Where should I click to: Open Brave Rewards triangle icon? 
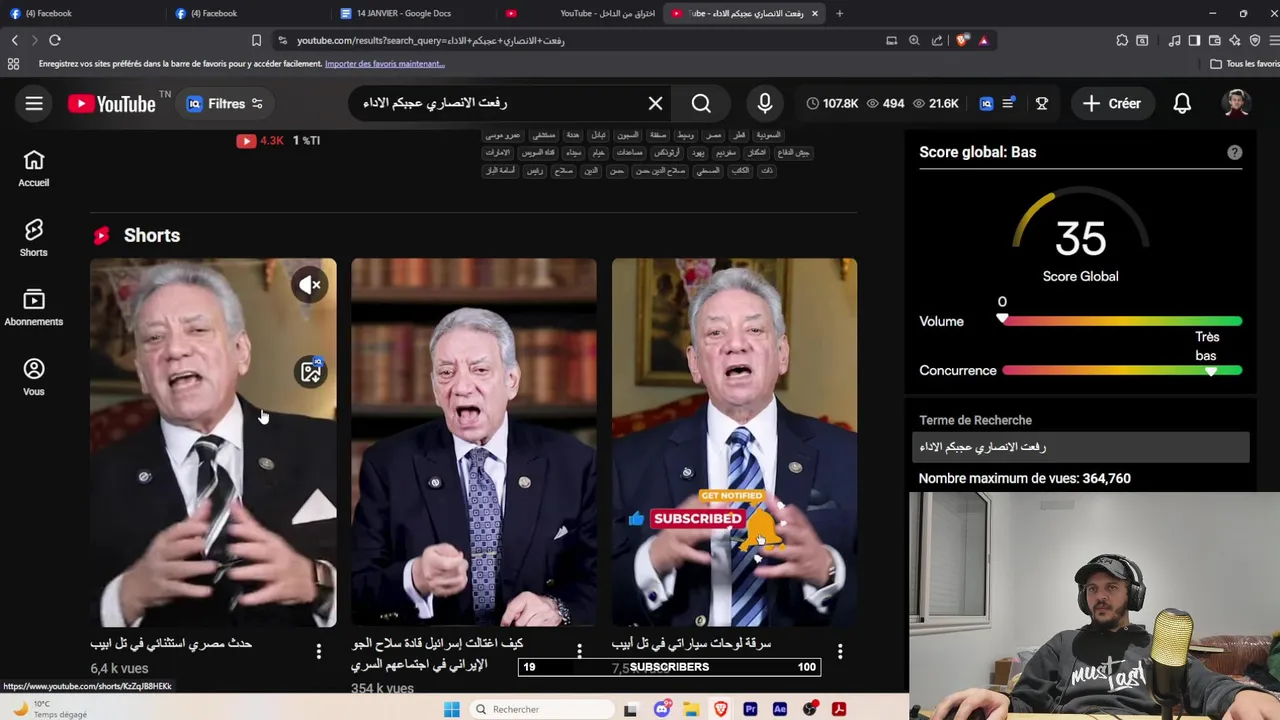[984, 40]
